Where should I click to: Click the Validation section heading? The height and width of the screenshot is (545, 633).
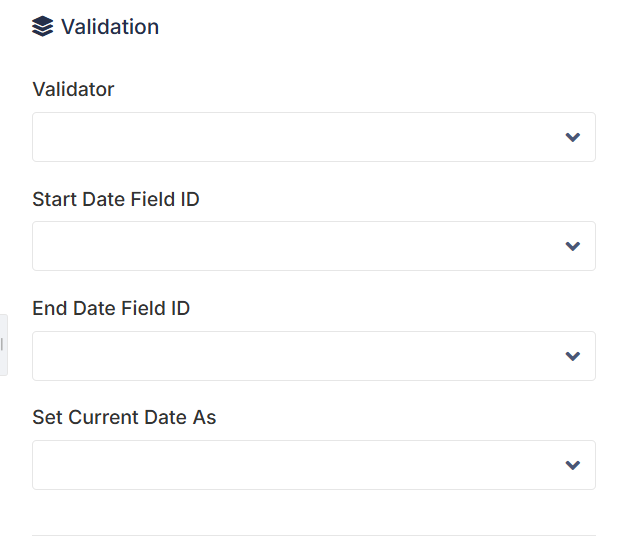point(110,27)
